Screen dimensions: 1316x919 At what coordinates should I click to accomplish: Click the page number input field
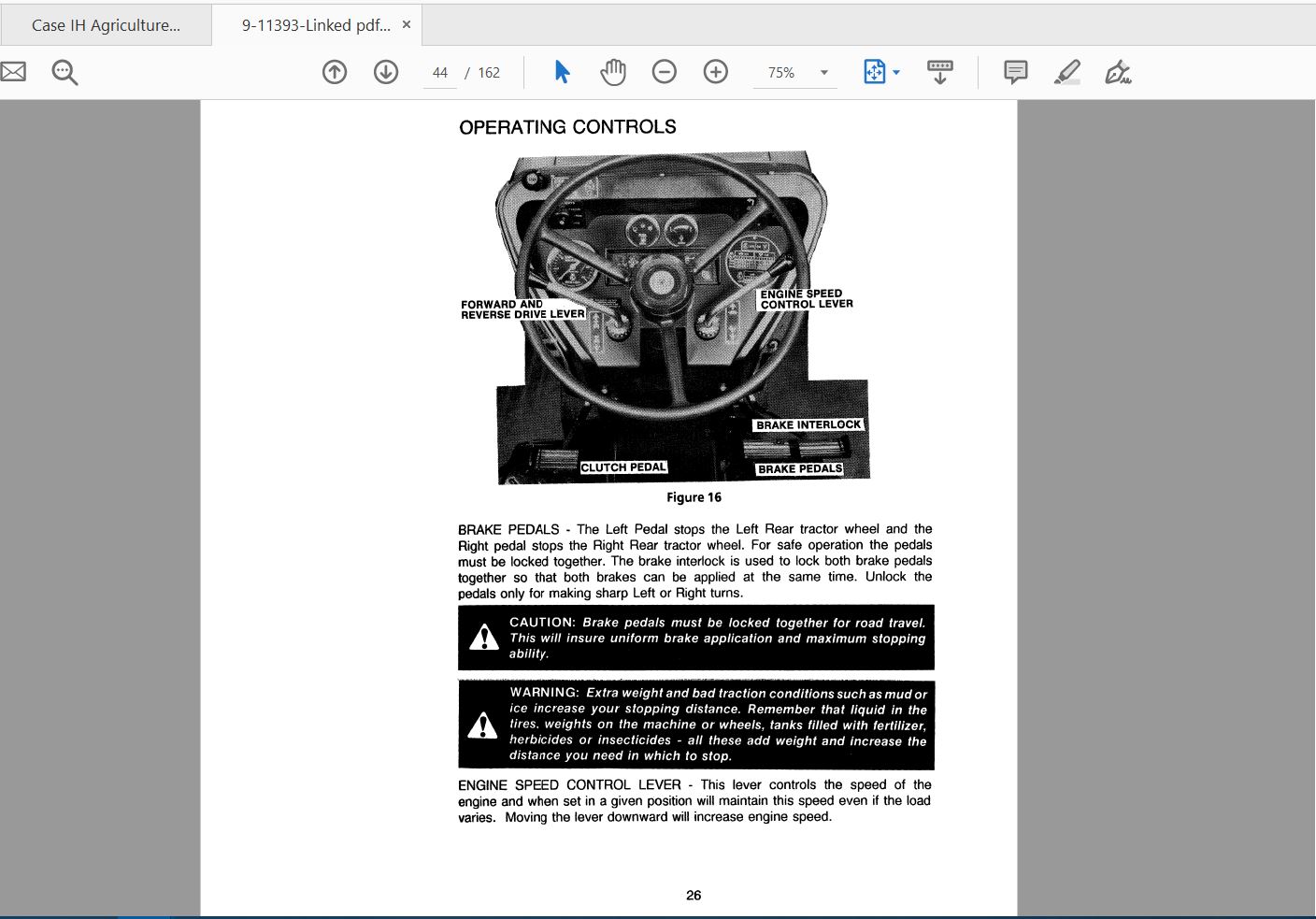438,71
